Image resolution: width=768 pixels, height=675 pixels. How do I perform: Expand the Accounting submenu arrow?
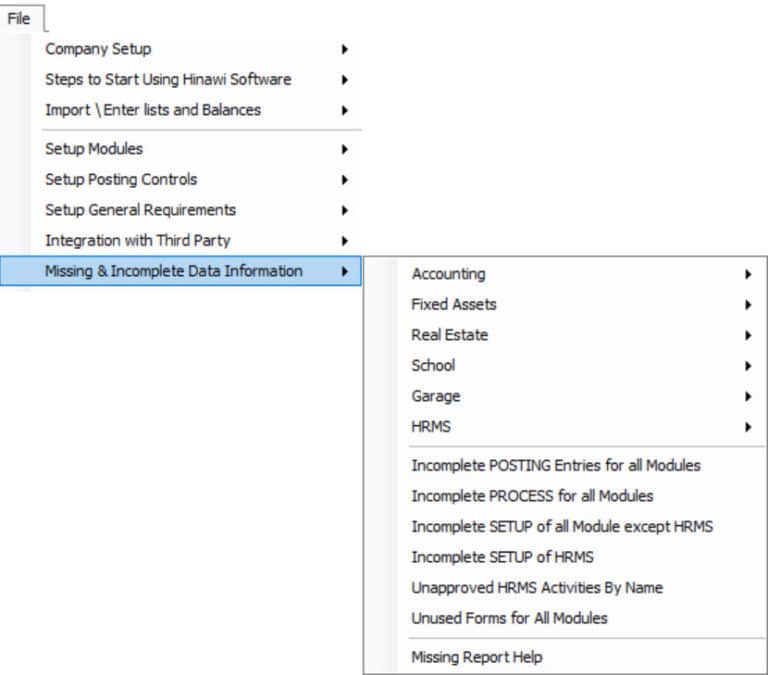pos(748,274)
